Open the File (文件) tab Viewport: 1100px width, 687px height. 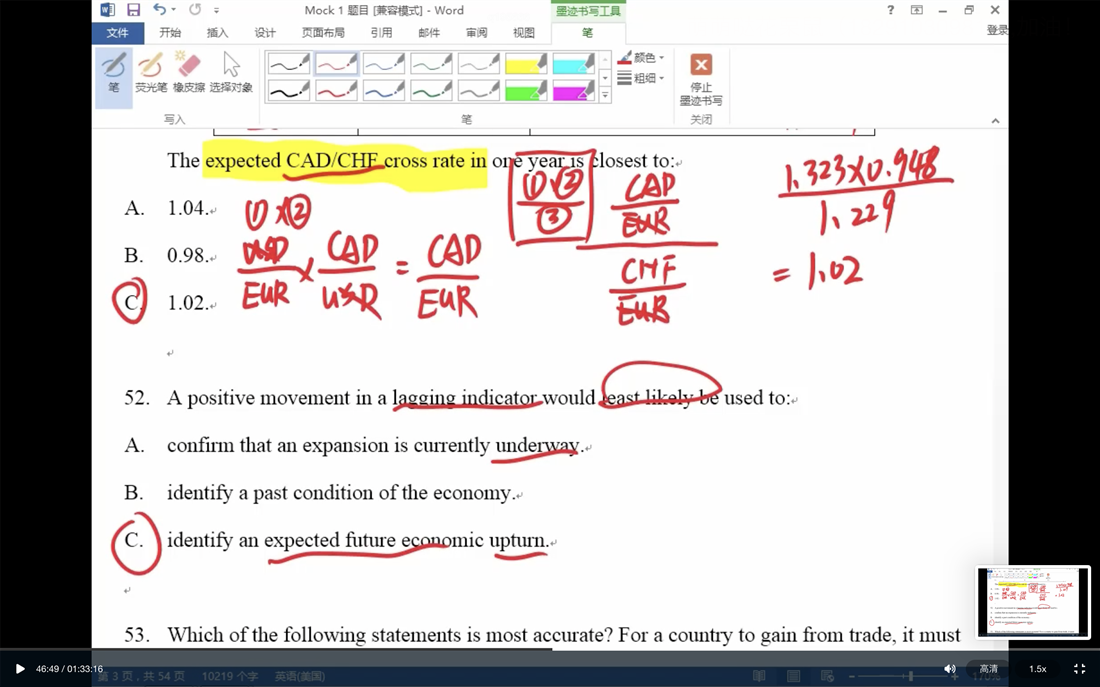click(x=117, y=33)
